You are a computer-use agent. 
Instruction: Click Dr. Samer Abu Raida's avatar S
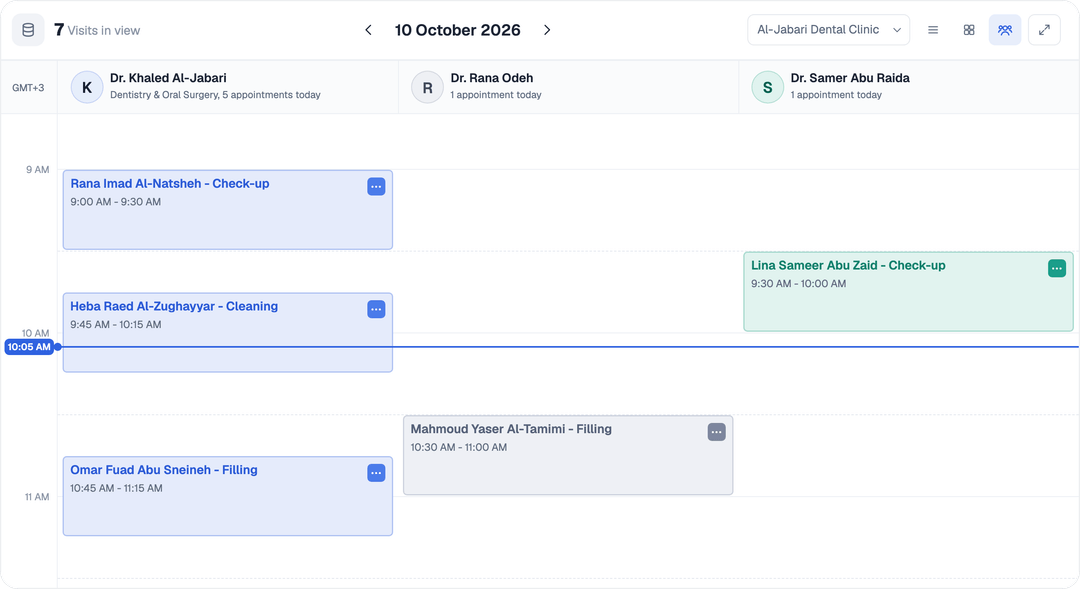[x=767, y=87]
